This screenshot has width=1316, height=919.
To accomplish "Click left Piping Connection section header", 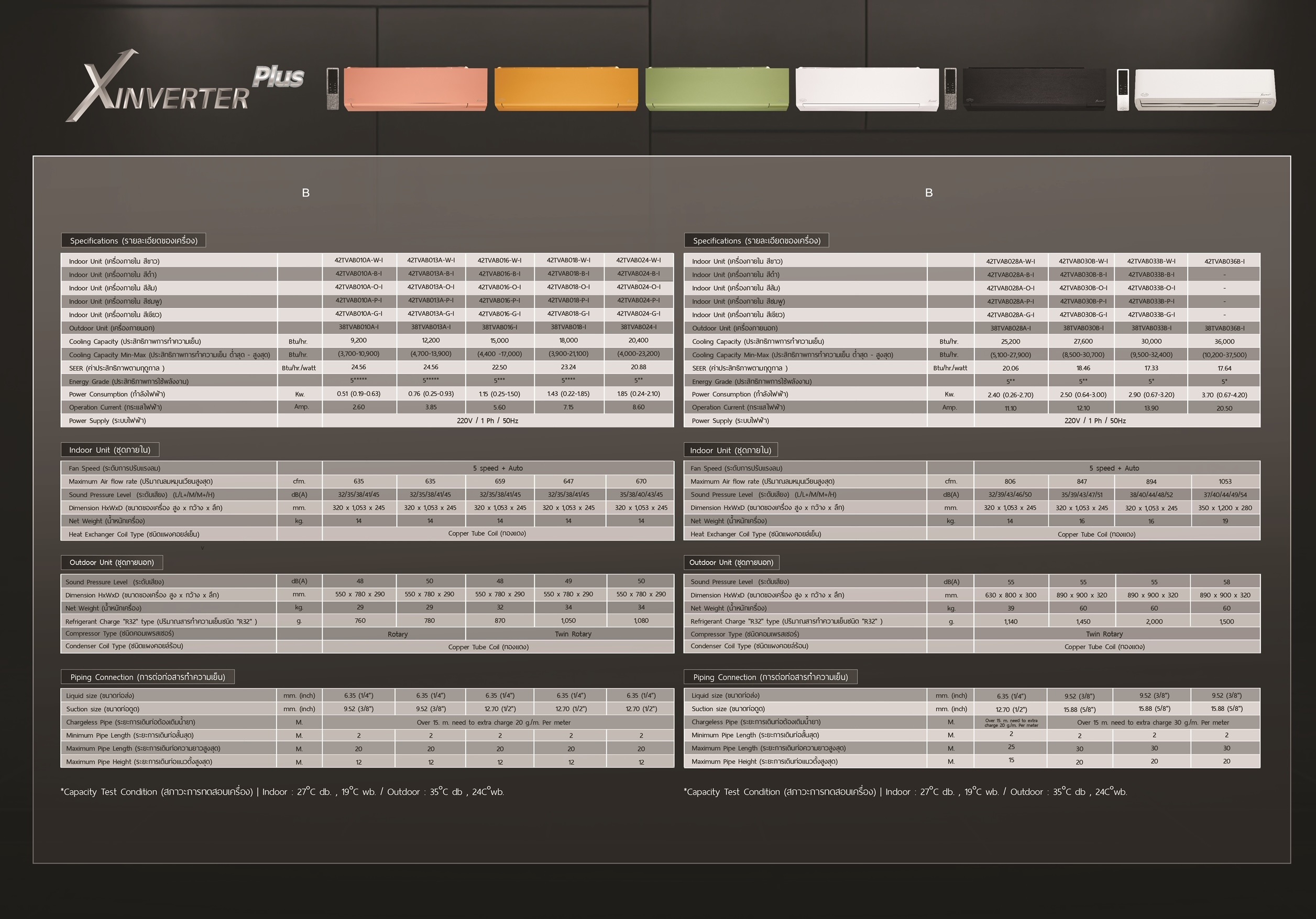I will [147, 677].
